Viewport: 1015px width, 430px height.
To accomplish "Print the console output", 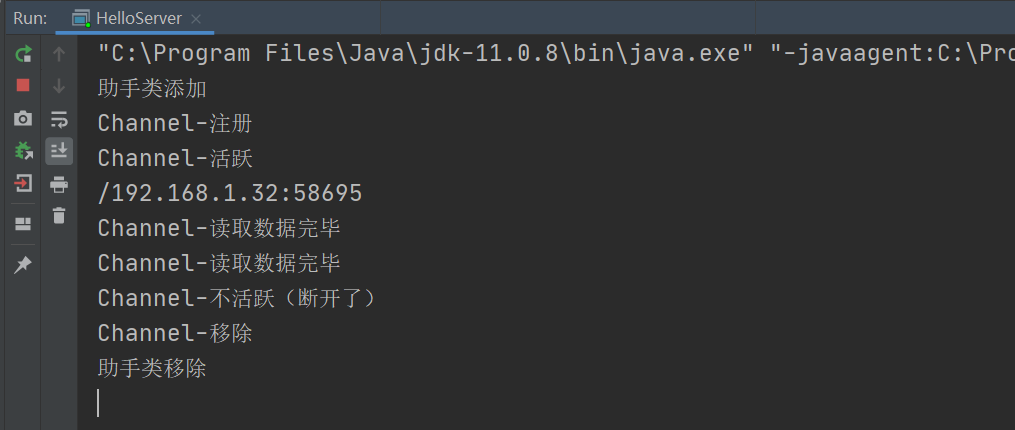I will pyautogui.click(x=59, y=184).
